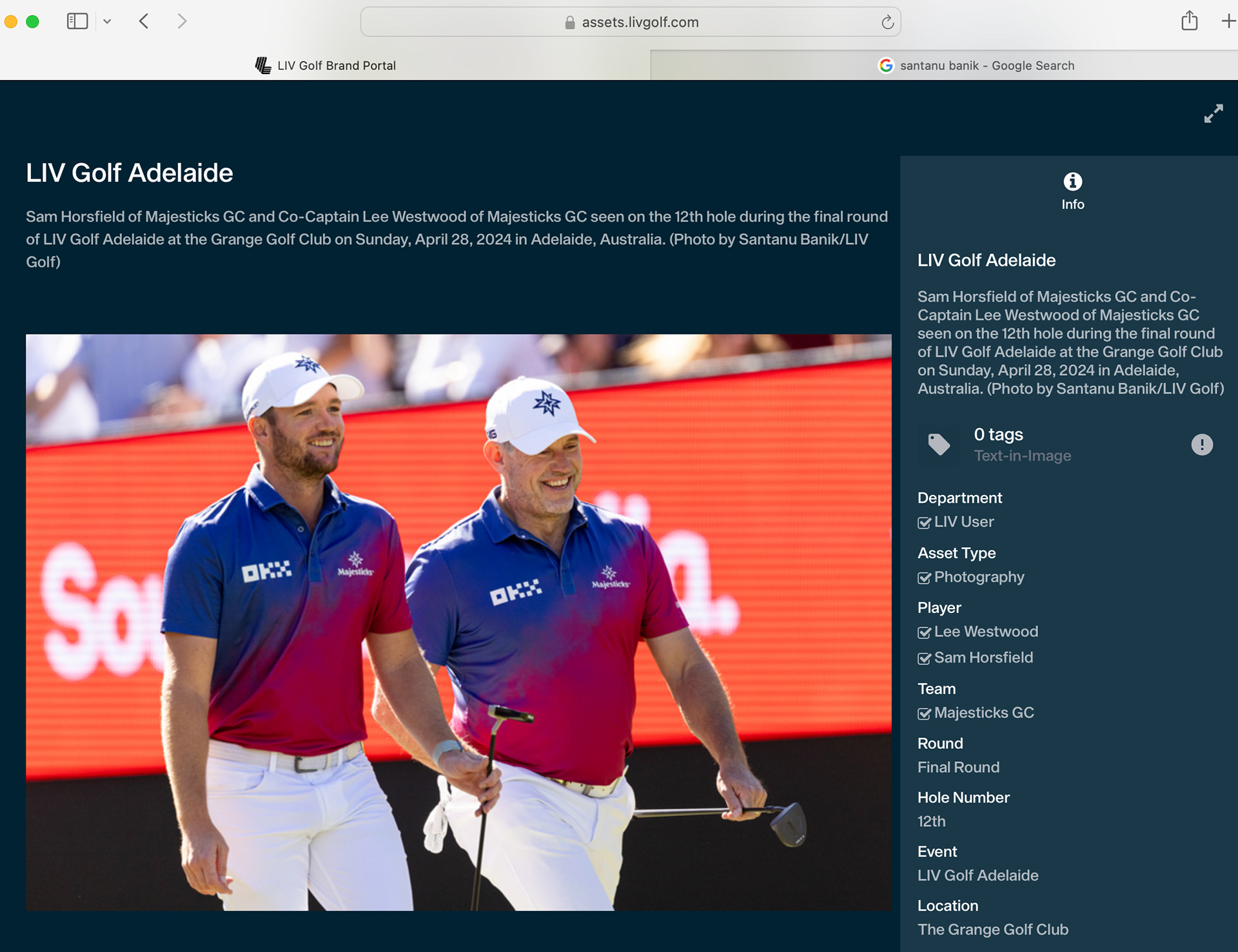
Task: Toggle the Majesticks GC team checkbox
Action: (924, 714)
